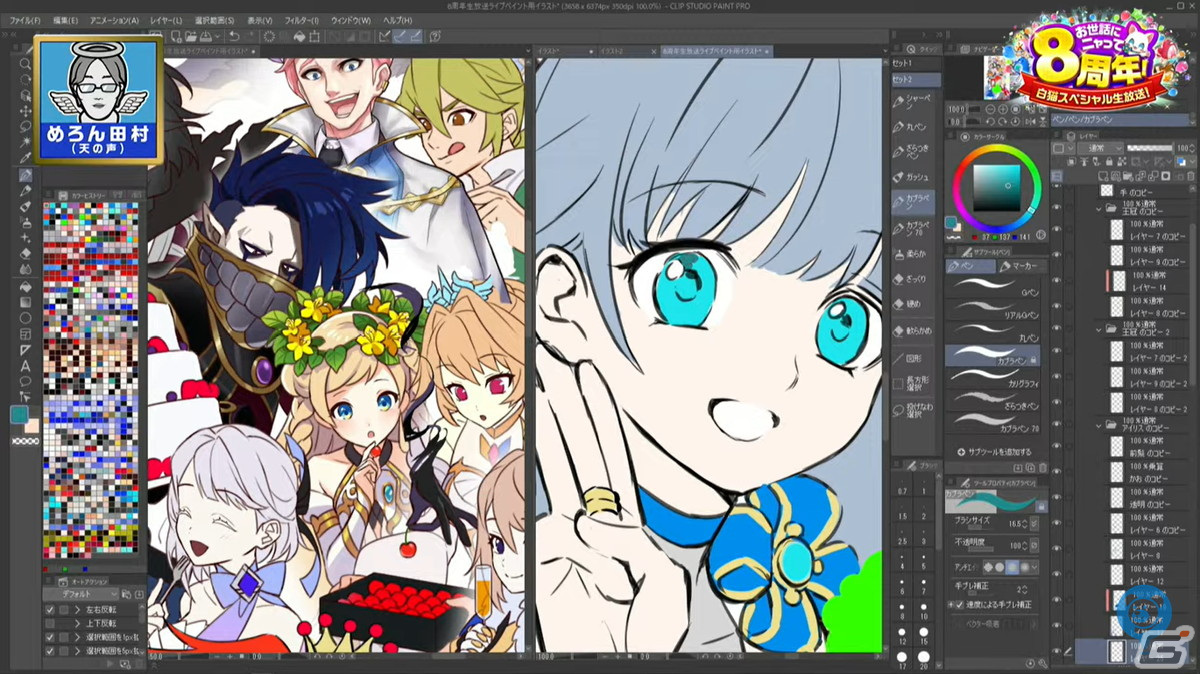Select the Text tool marked with A
The width and height of the screenshot is (1200, 674).
[x=26, y=365]
